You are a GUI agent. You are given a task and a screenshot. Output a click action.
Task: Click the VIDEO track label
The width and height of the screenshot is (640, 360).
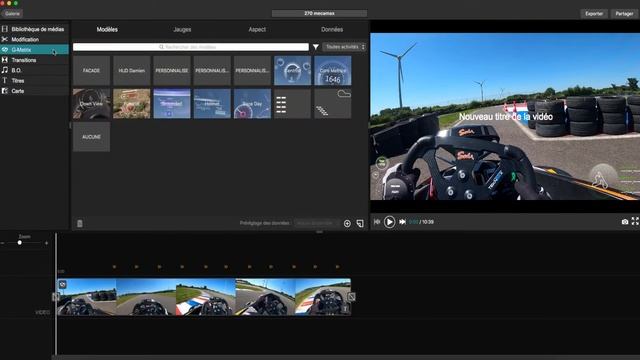(x=42, y=312)
